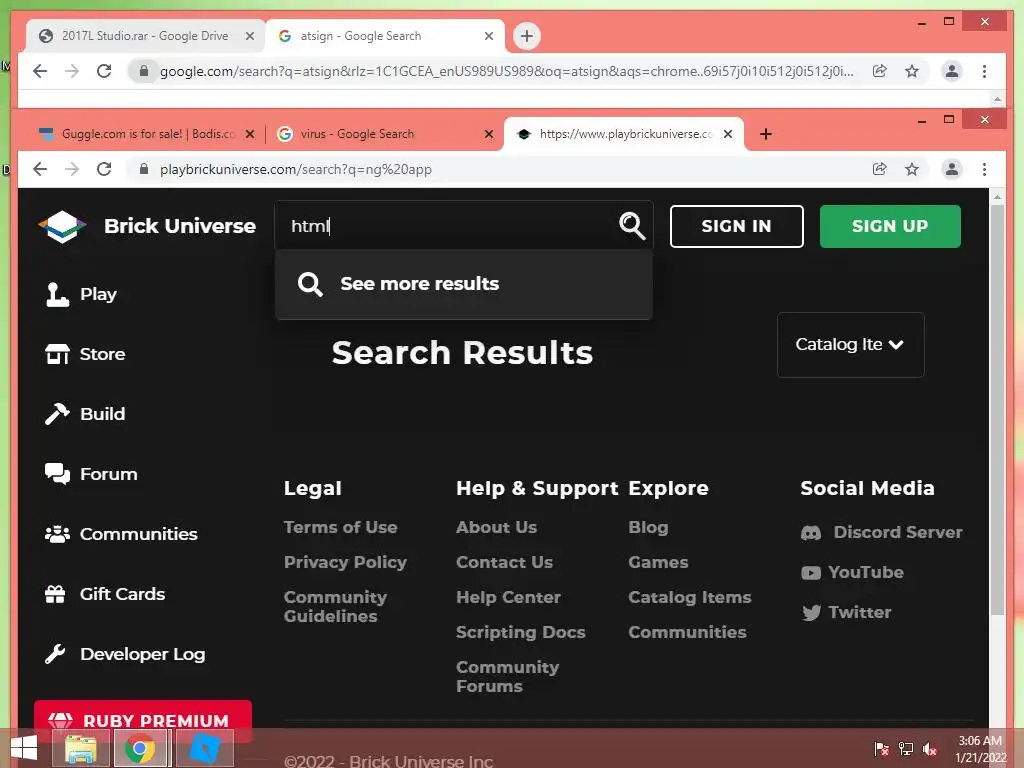The height and width of the screenshot is (768, 1024).
Task: Open new tab in back browser window
Action: coord(526,36)
